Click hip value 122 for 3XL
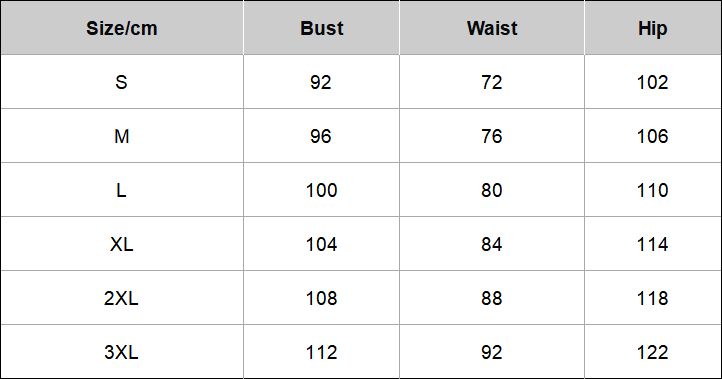This screenshot has height=379, width=722. pyautogui.click(x=652, y=352)
